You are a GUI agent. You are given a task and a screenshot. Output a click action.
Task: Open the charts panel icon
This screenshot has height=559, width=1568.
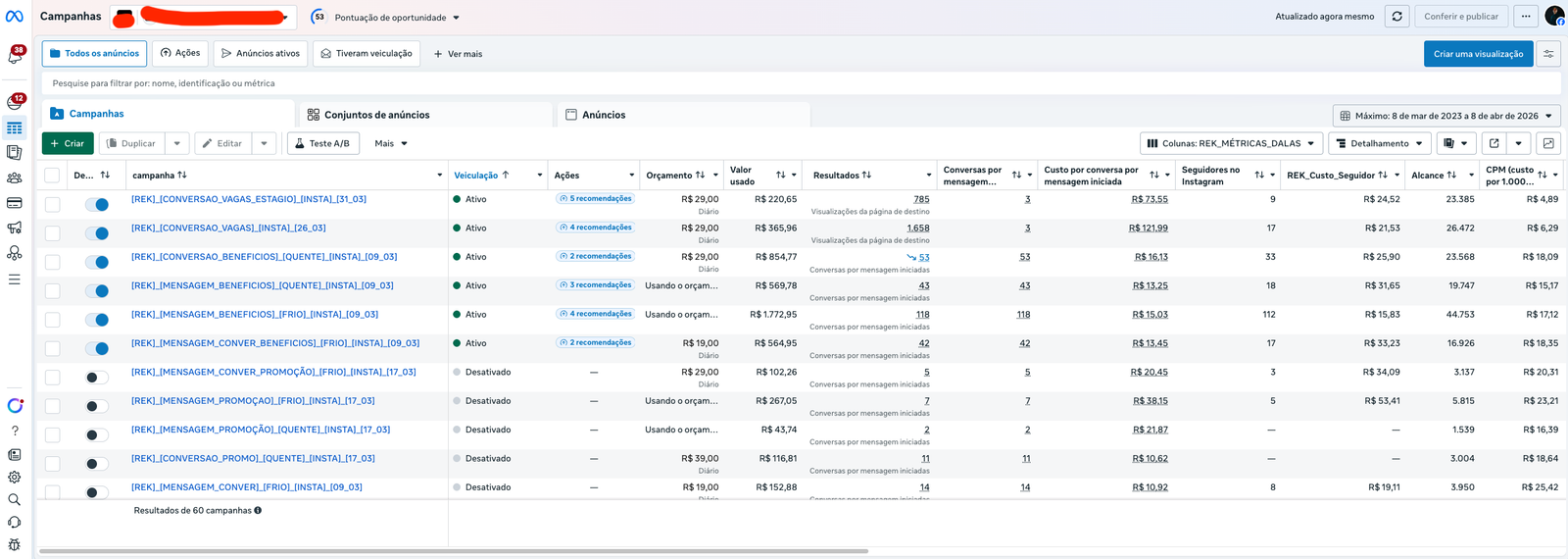point(1548,143)
